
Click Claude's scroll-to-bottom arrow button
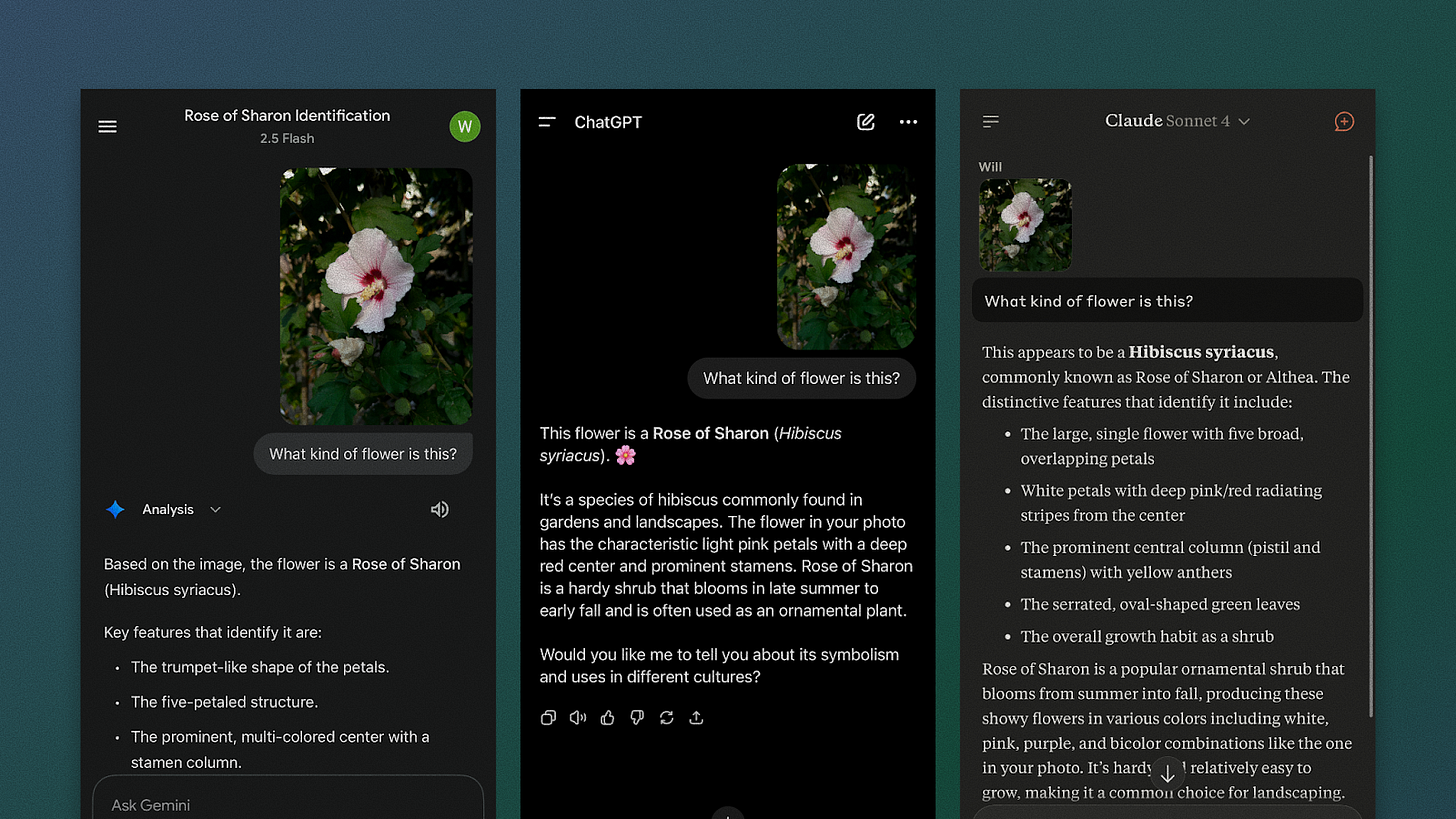pyautogui.click(x=1167, y=772)
